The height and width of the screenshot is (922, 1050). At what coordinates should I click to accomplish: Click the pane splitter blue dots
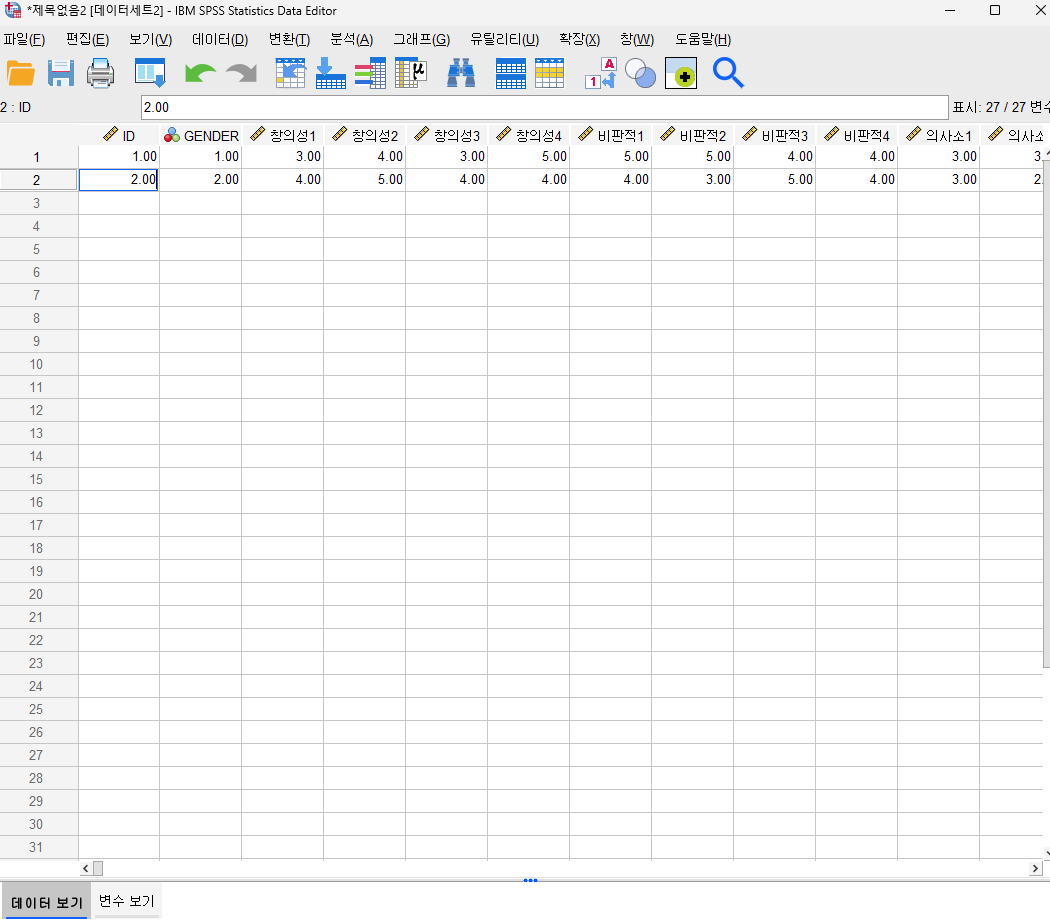[x=530, y=880]
